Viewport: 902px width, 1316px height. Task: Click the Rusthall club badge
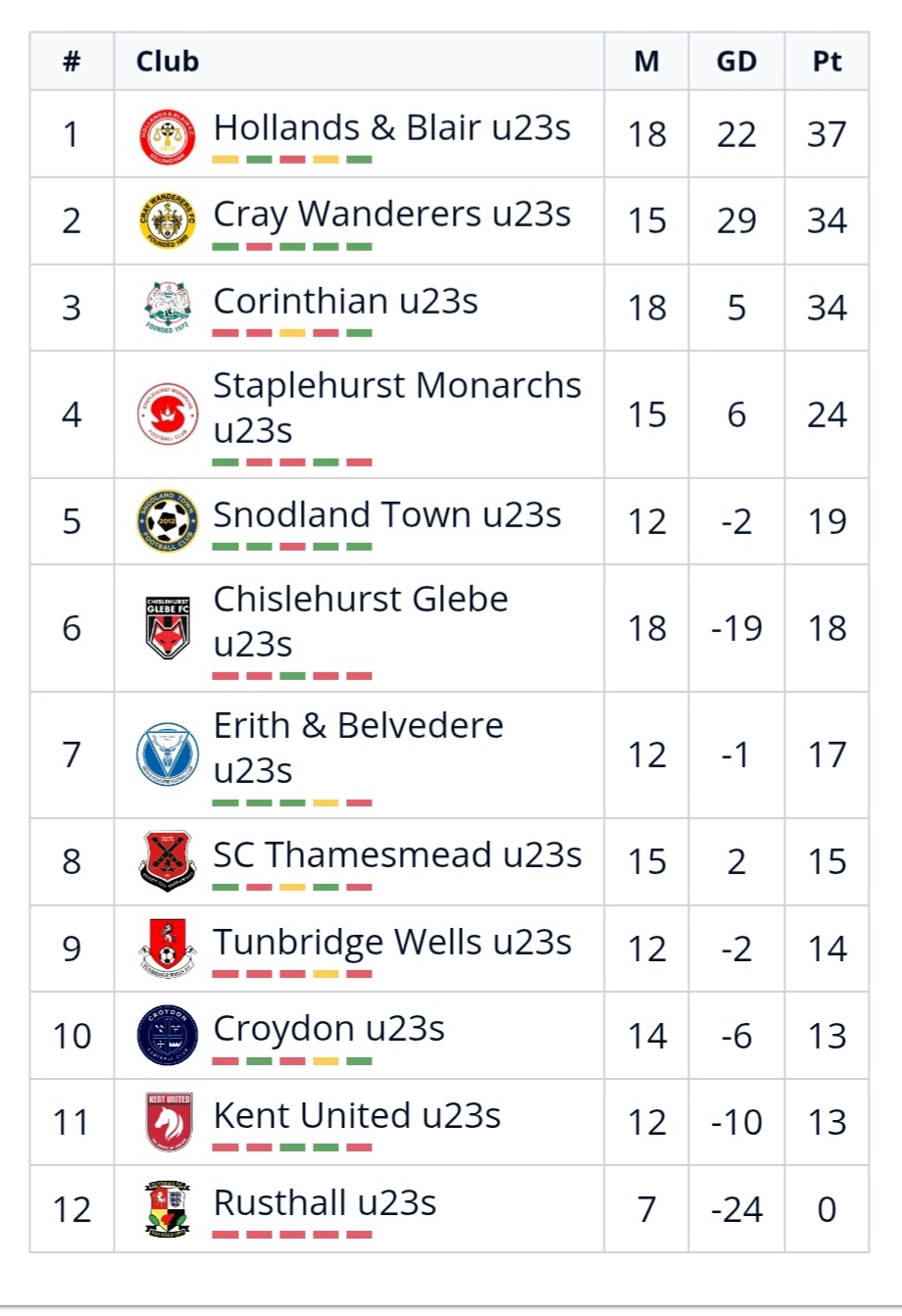(x=168, y=1209)
